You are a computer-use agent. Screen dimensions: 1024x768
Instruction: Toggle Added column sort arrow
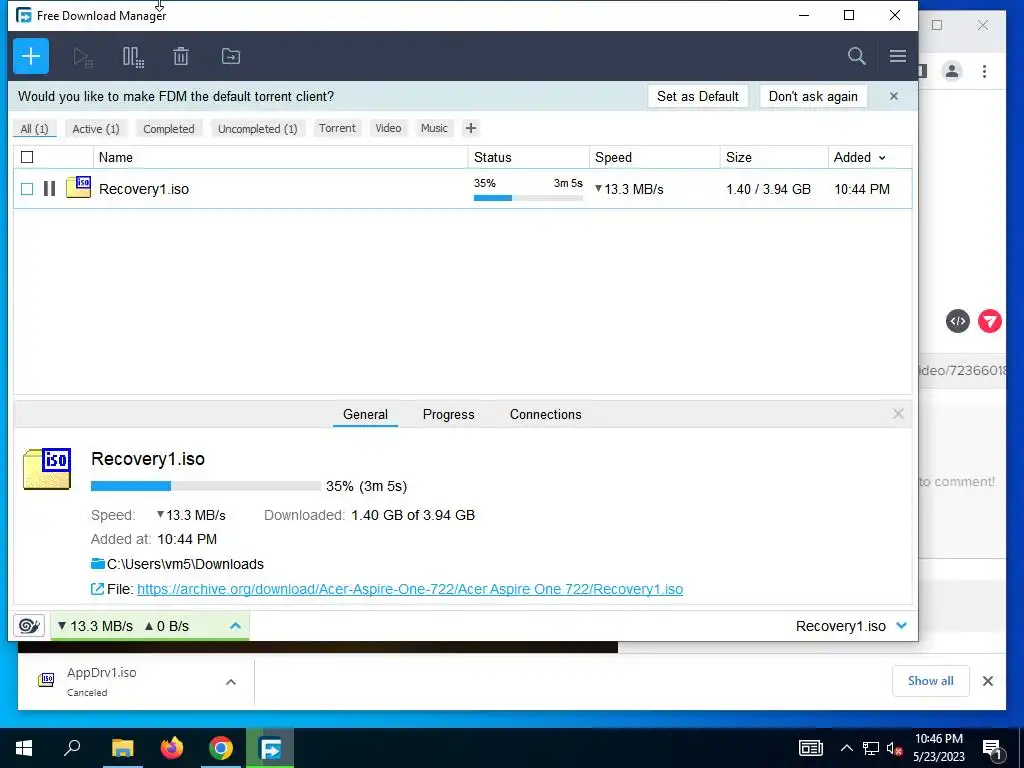click(882, 158)
